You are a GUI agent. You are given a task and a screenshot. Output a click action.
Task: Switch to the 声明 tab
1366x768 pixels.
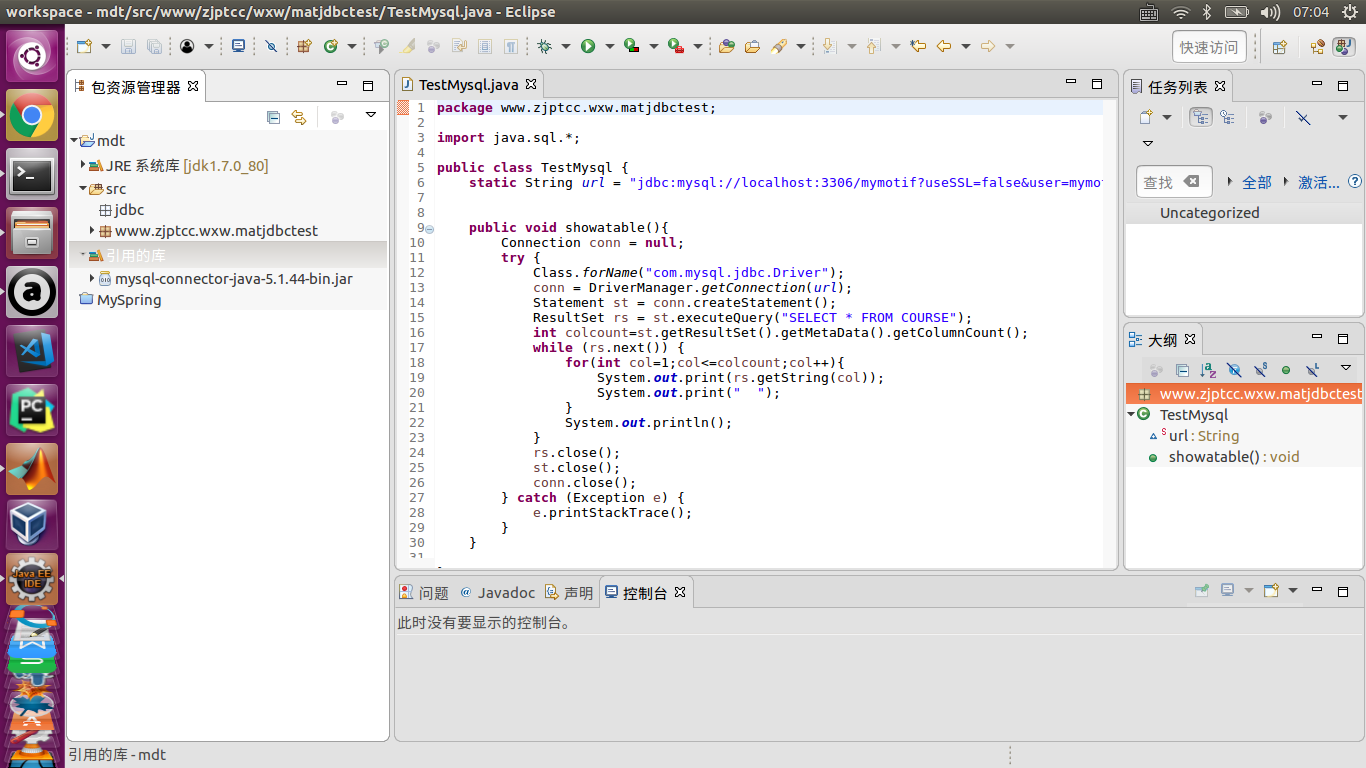tap(569, 592)
